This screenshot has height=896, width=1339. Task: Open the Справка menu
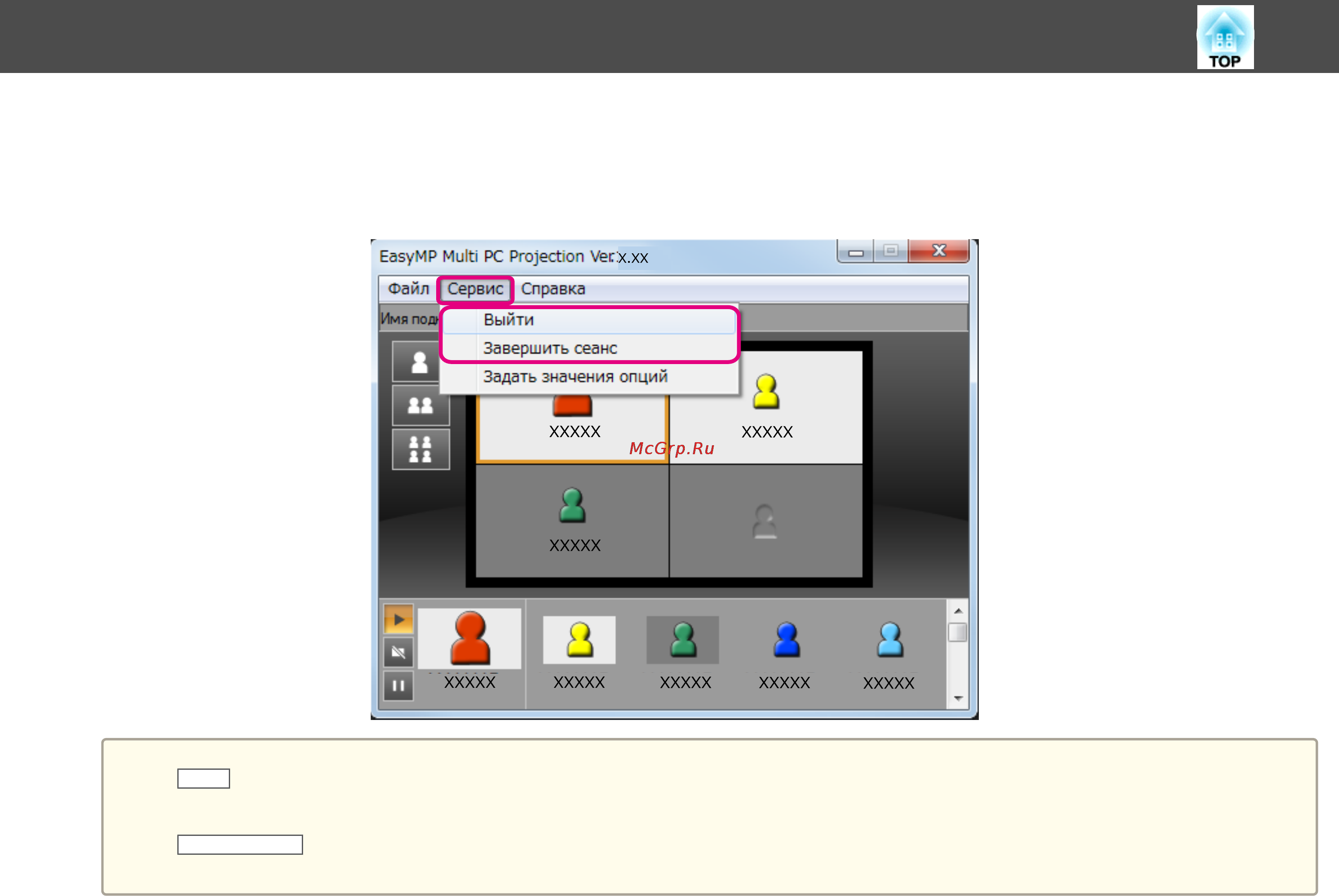553,289
